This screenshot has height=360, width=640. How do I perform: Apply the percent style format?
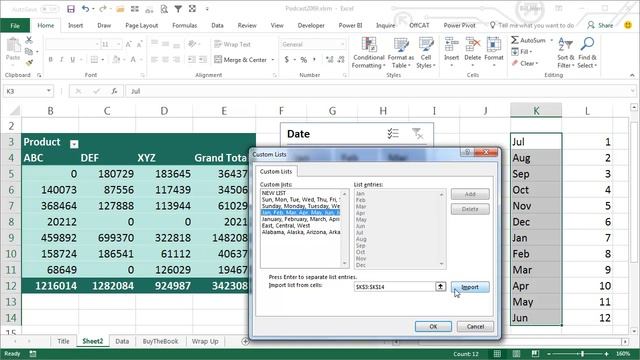pyautogui.click(x=304, y=60)
